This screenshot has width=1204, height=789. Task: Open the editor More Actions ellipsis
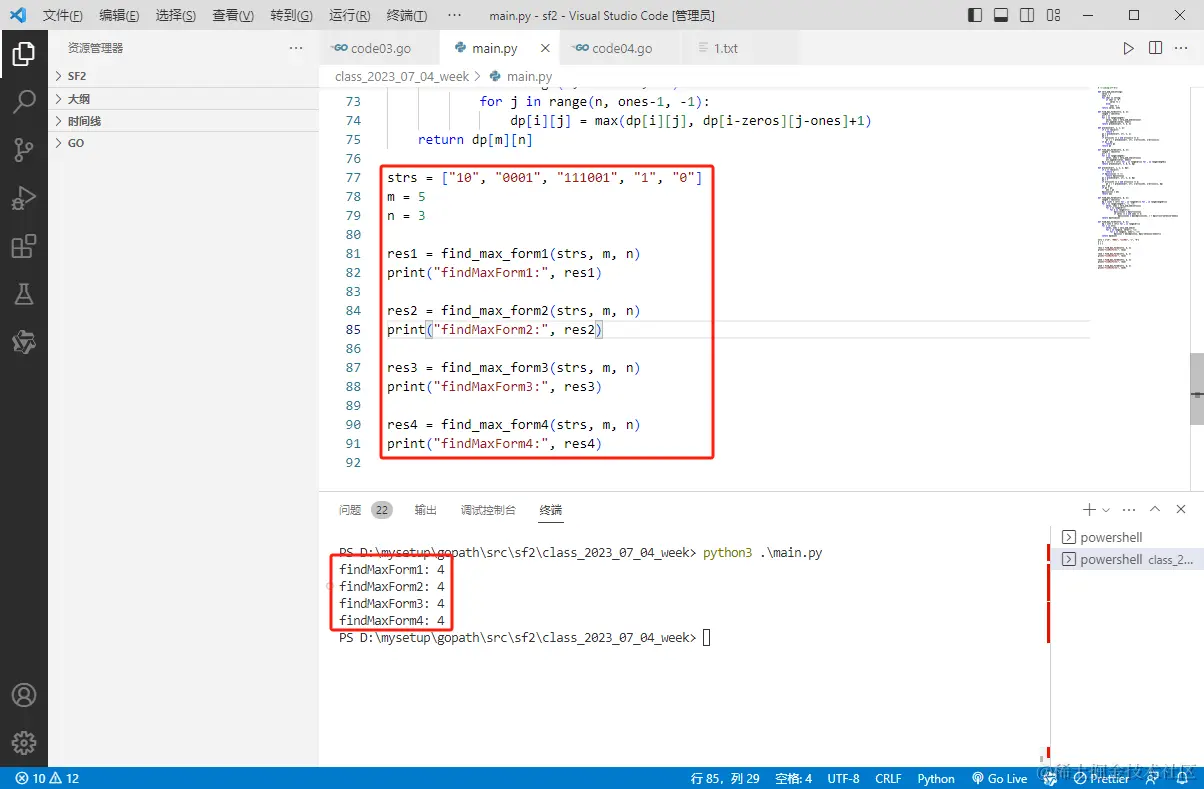(1182, 48)
